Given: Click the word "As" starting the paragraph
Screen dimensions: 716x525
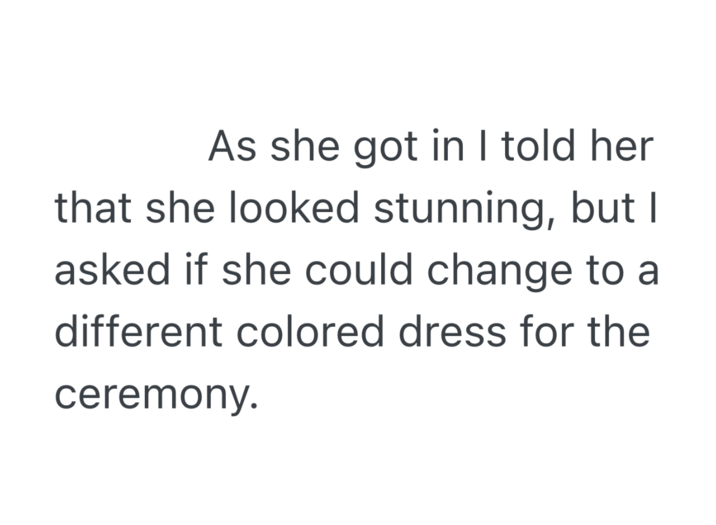Looking at the screenshot, I should [x=230, y=151].
